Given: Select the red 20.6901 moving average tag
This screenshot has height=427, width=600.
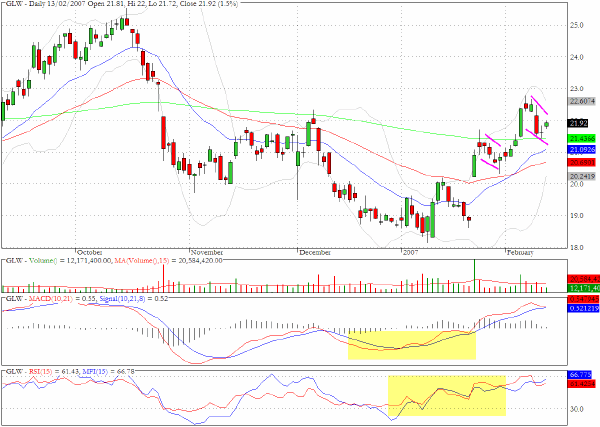Looking at the screenshot, I should 582,163.
